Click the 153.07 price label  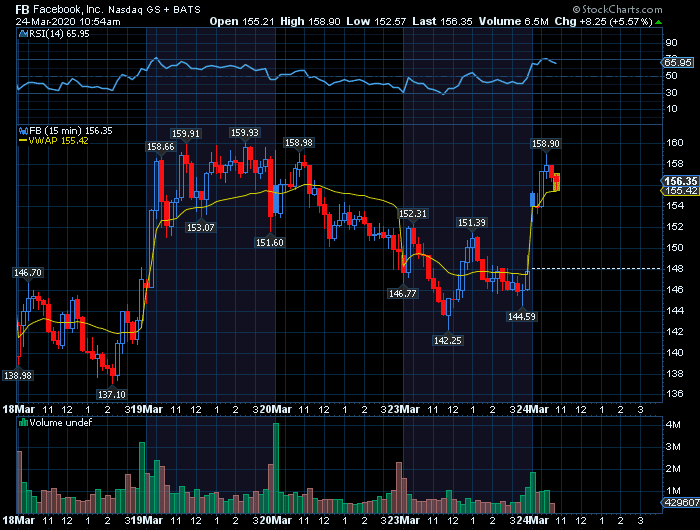pyautogui.click(x=200, y=227)
